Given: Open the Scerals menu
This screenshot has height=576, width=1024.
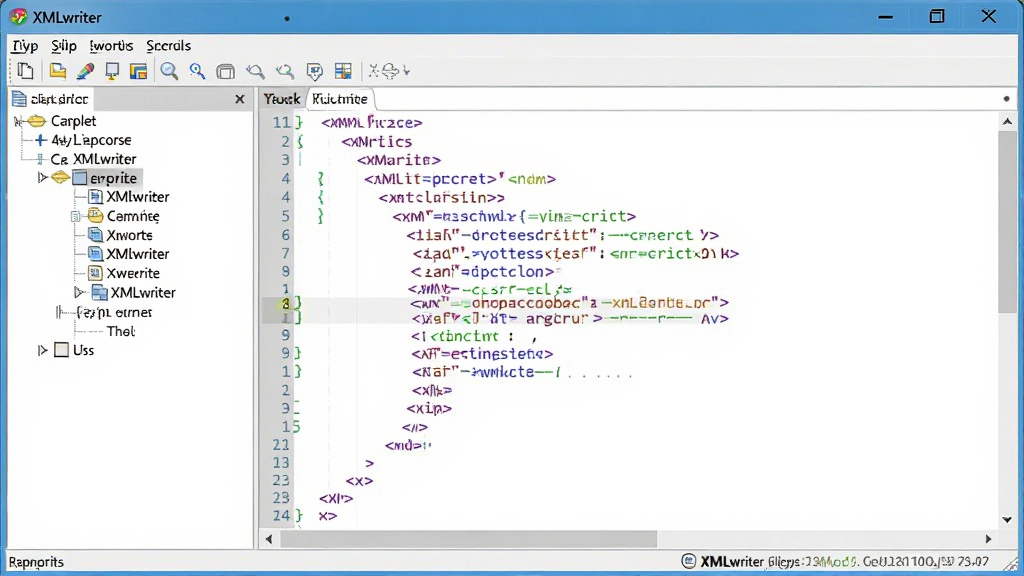Looking at the screenshot, I should (x=168, y=46).
